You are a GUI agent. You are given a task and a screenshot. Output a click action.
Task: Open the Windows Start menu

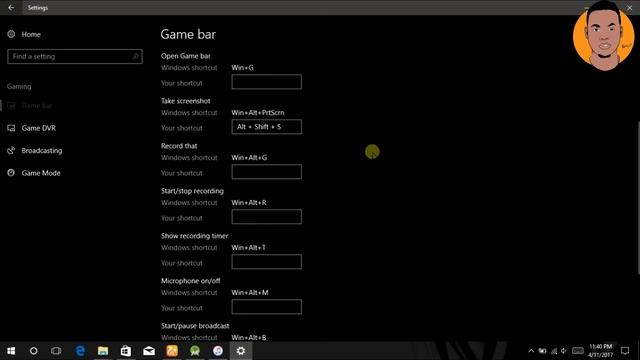(x=11, y=351)
